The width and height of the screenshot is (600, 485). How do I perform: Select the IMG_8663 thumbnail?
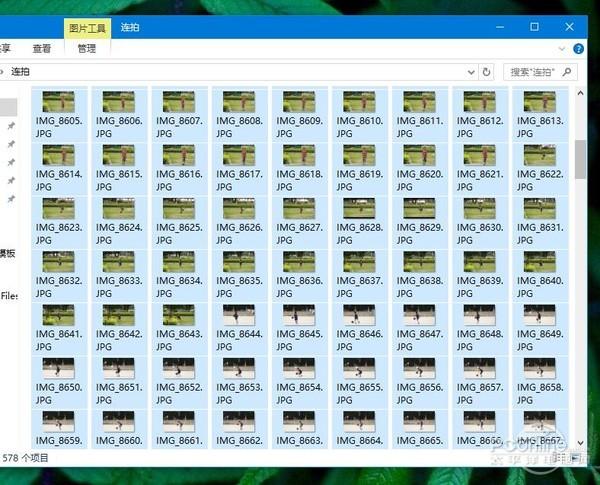pyautogui.click(x=299, y=421)
